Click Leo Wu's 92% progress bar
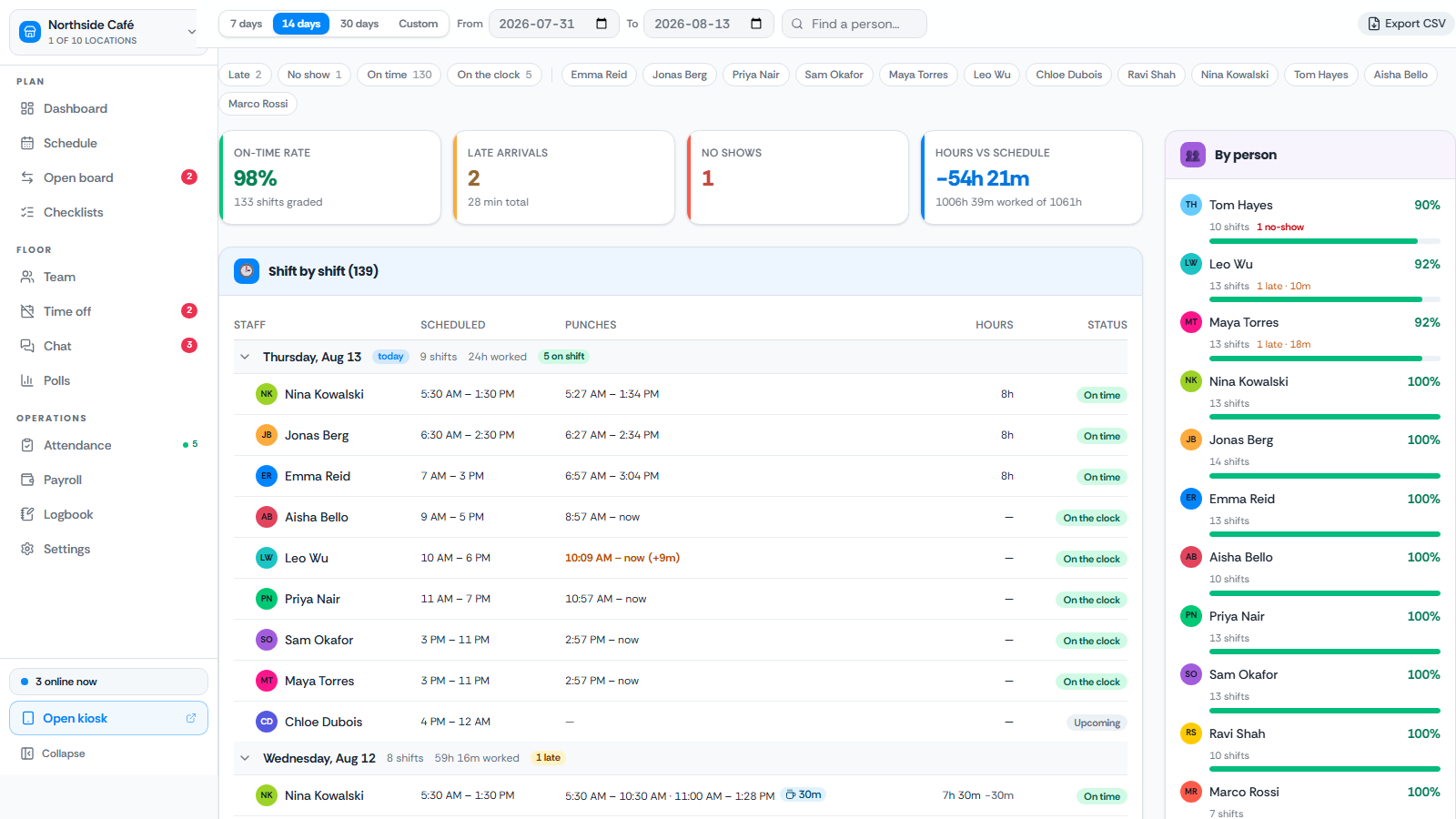This screenshot has width=1456, height=819. click(1324, 299)
